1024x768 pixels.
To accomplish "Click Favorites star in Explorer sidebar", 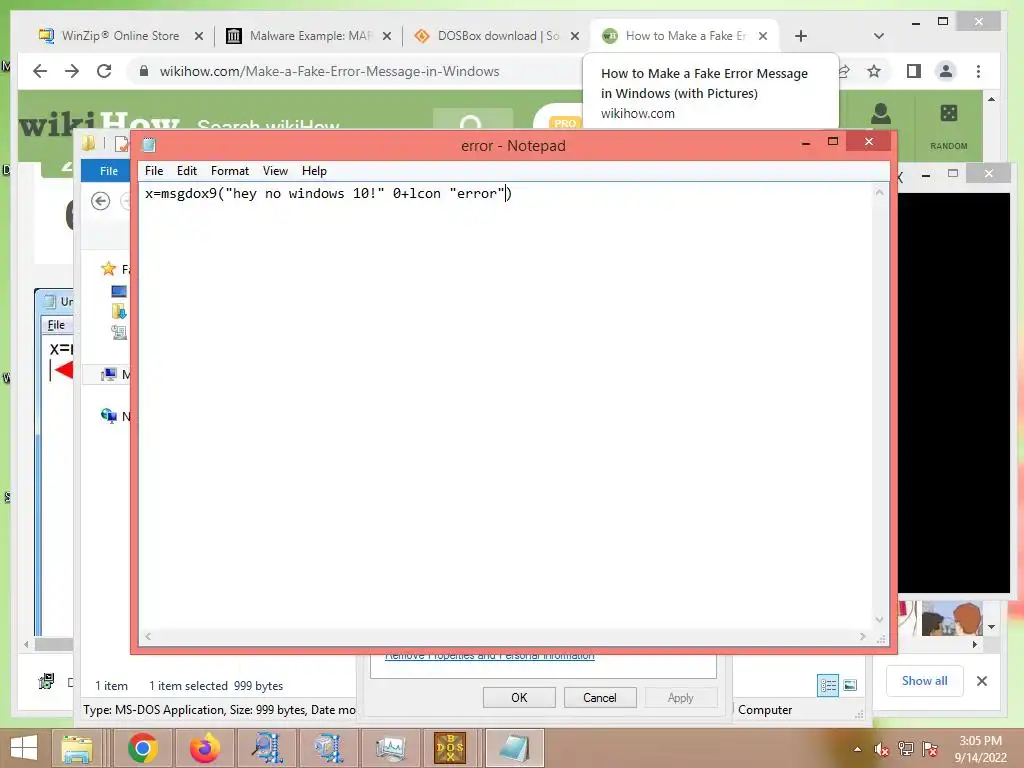I will tap(108, 268).
